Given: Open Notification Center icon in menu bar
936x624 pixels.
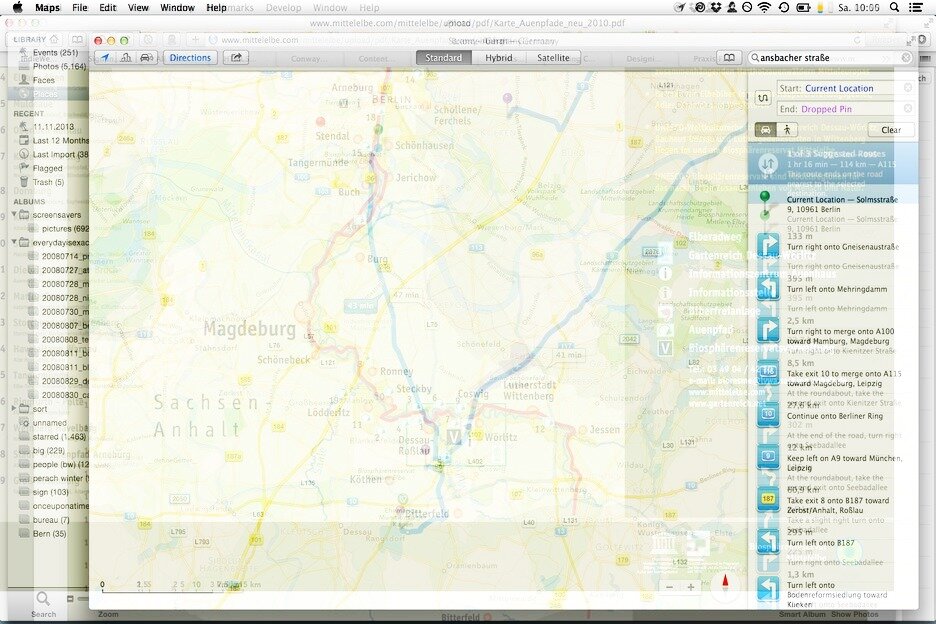Looking at the screenshot, I should point(916,7).
